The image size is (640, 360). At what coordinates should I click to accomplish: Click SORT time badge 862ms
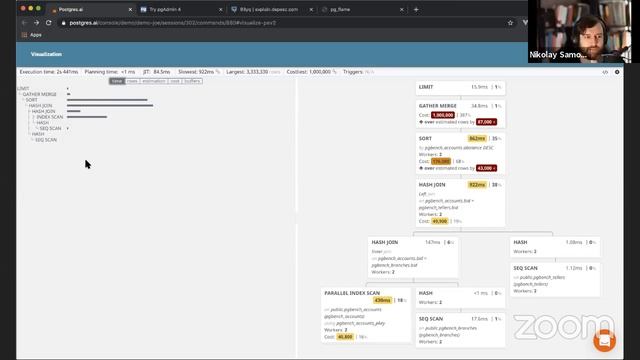(477, 139)
